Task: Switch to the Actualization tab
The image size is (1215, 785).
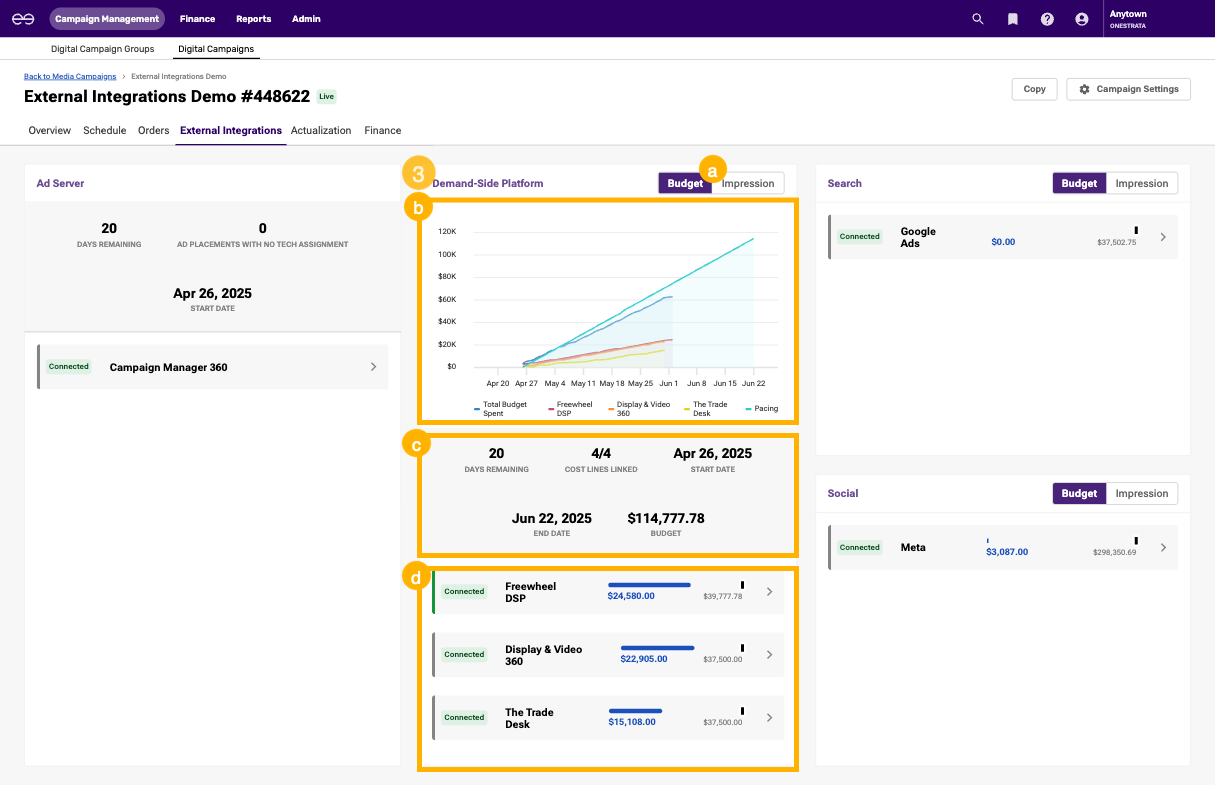Action: pos(321,130)
